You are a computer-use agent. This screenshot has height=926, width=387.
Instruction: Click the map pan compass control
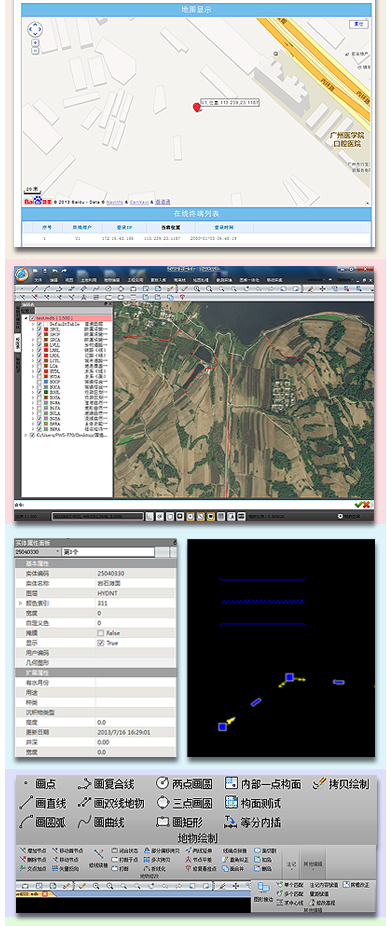(x=35, y=28)
